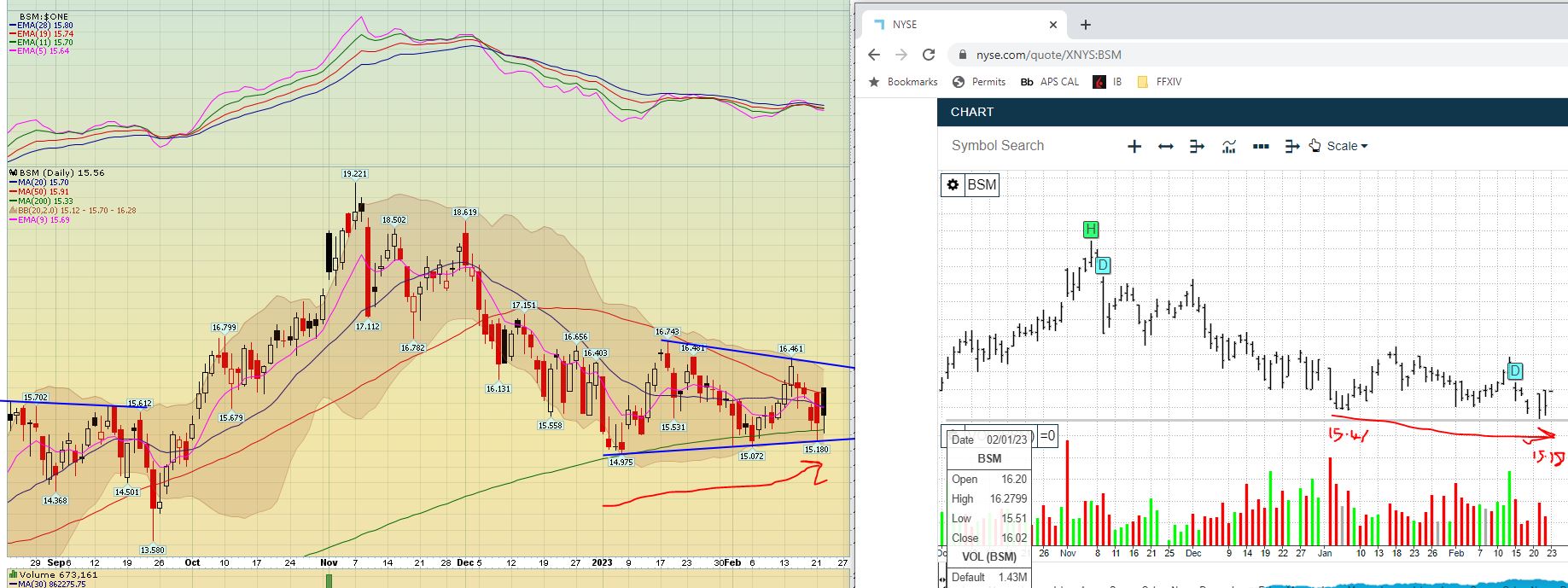The width and height of the screenshot is (1568, 588).
Task: Open a new browser tab
Action: click(x=1086, y=25)
